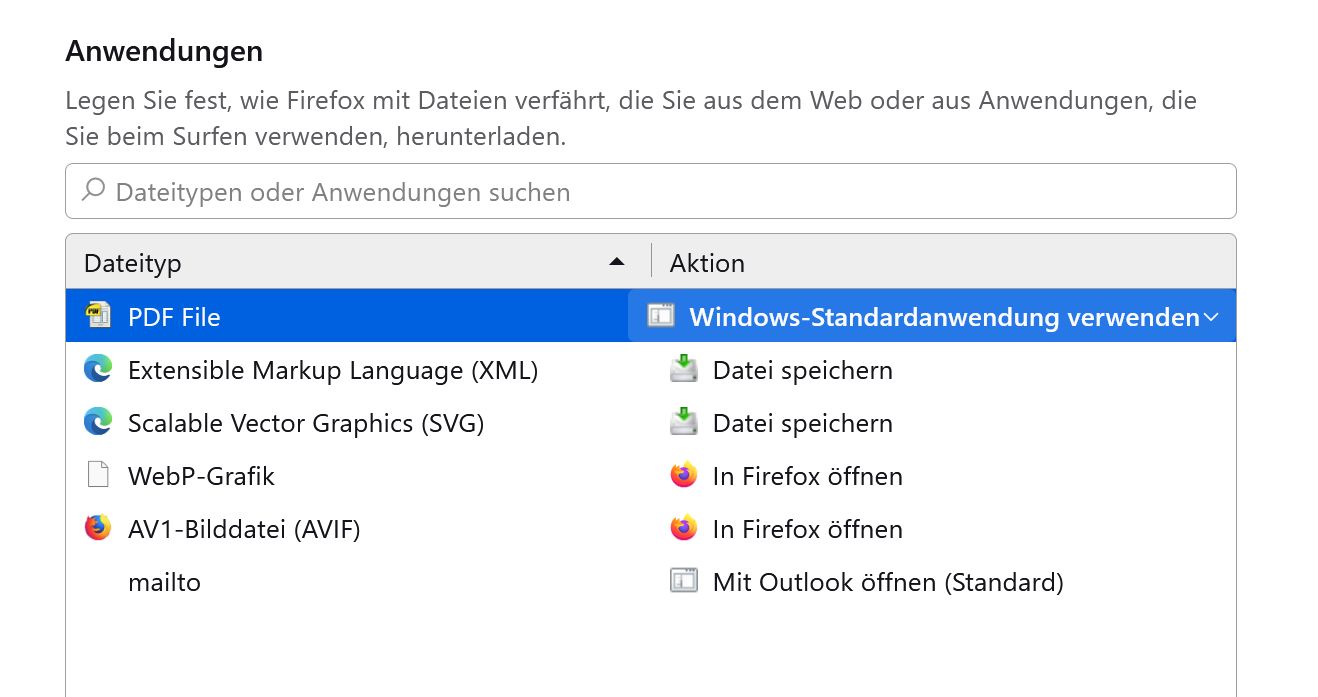Click the Aktion column header
1318x697 pixels.
707,263
